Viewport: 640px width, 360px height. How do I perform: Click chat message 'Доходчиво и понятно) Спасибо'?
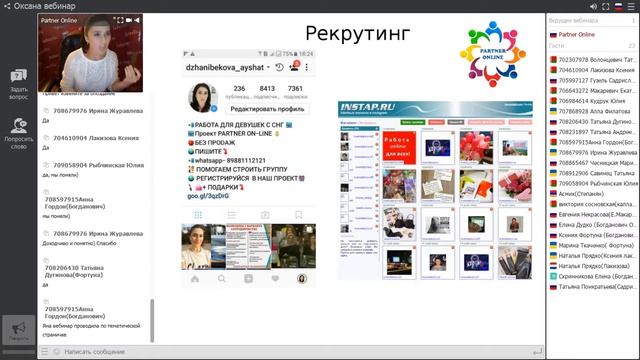click(x=79, y=243)
